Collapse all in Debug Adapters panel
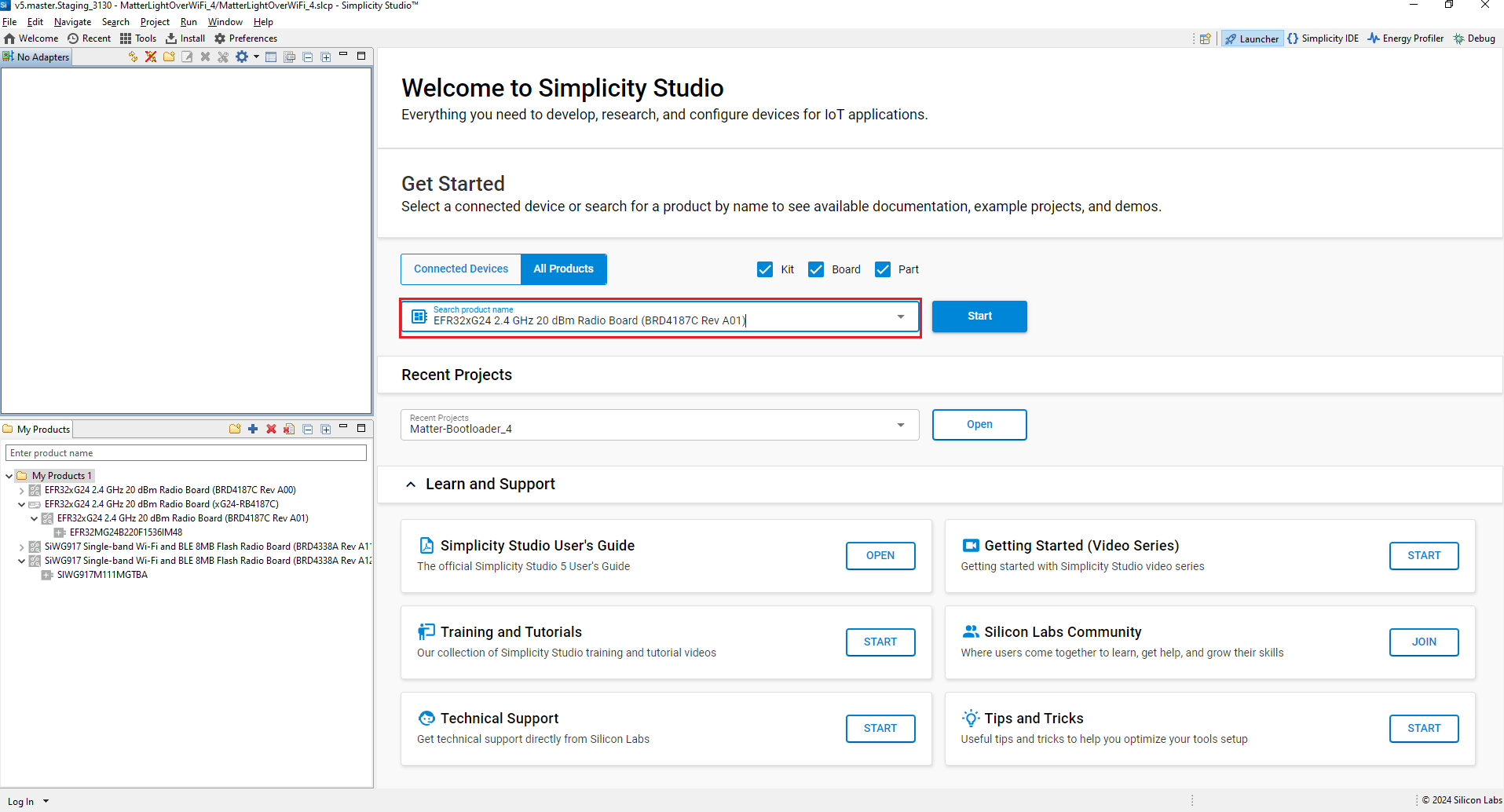 pyautogui.click(x=308, y=57)
